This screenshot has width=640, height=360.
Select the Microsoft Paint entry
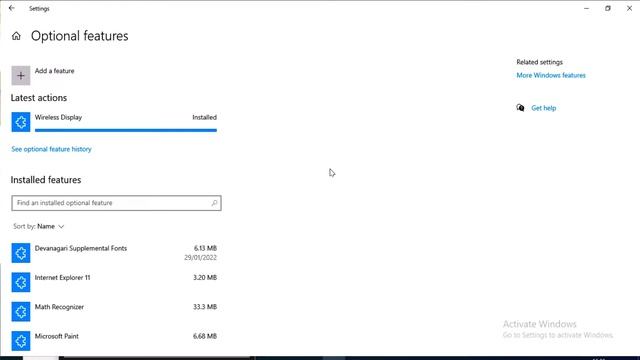(x=114, y=341)
